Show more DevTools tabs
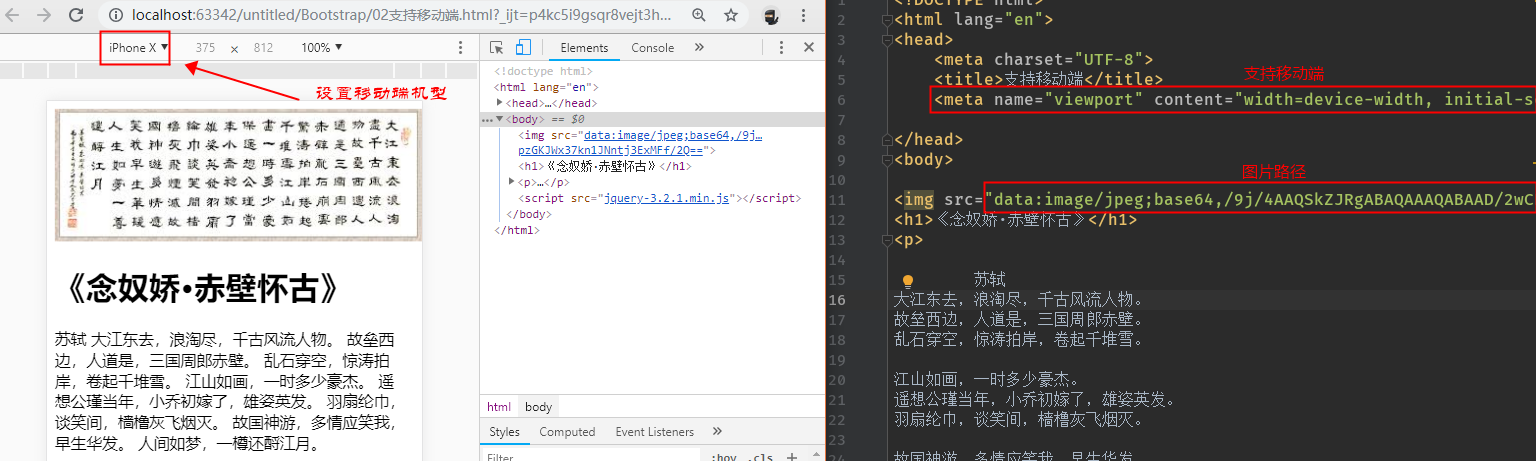 (699, 47)
